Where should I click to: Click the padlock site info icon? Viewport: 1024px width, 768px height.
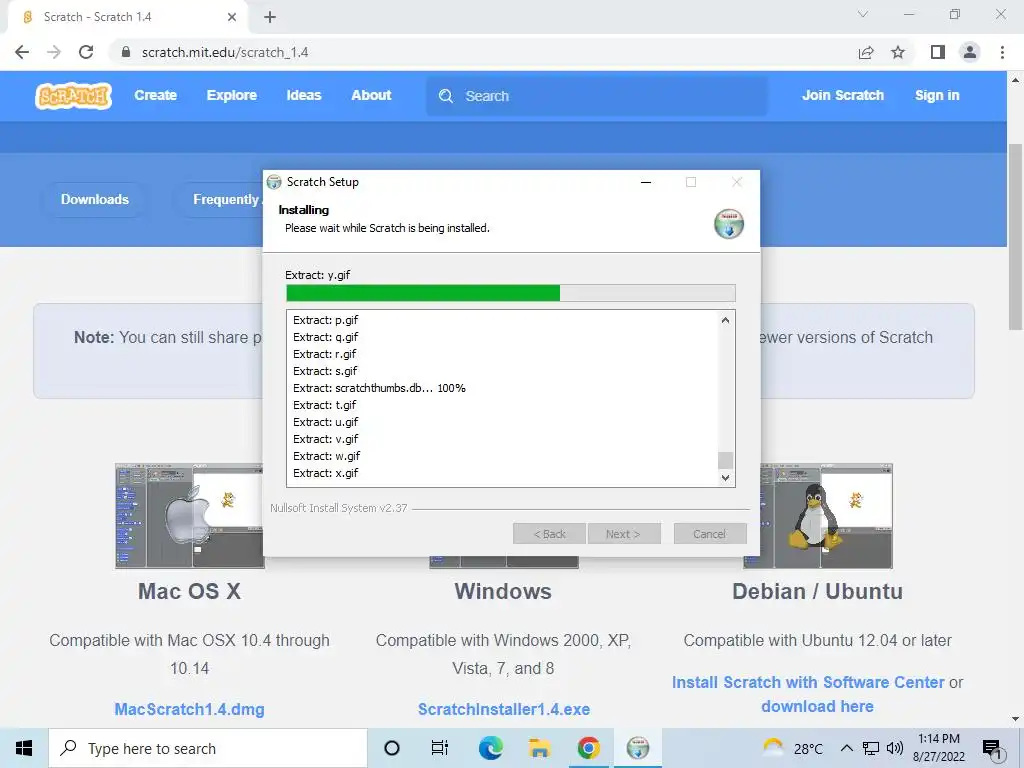click(125, 52)
